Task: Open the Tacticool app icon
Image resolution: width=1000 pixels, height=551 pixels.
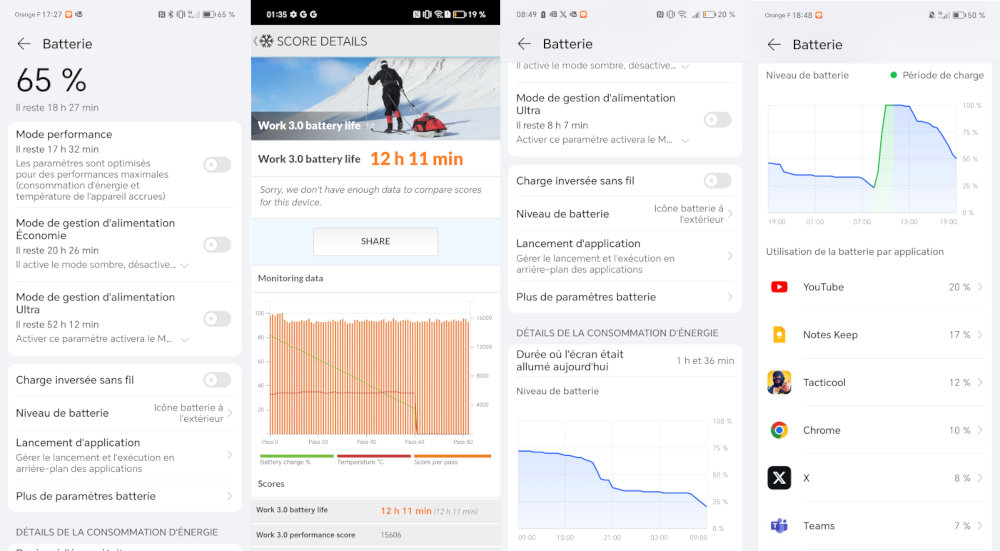Action: click(779, 382)
